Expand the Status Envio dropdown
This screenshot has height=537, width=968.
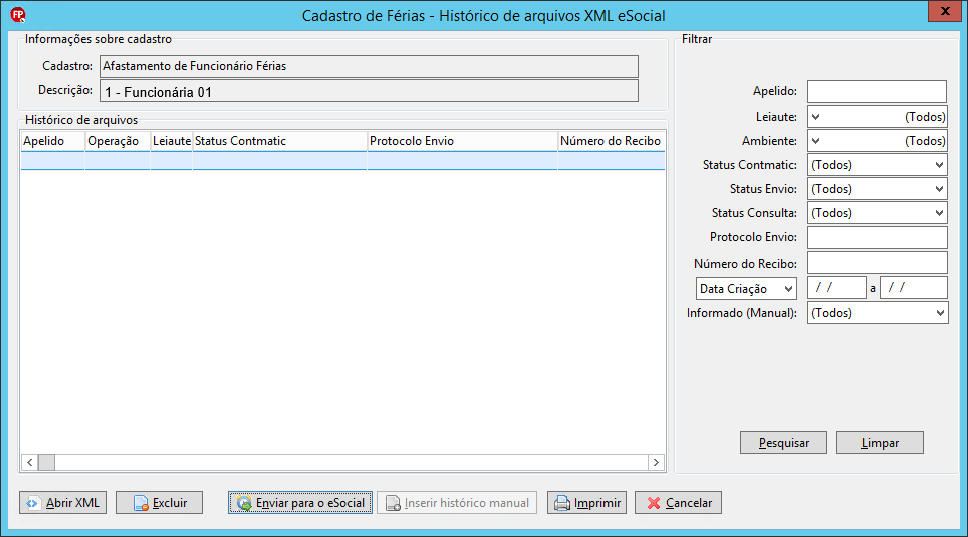pos(877,189)
